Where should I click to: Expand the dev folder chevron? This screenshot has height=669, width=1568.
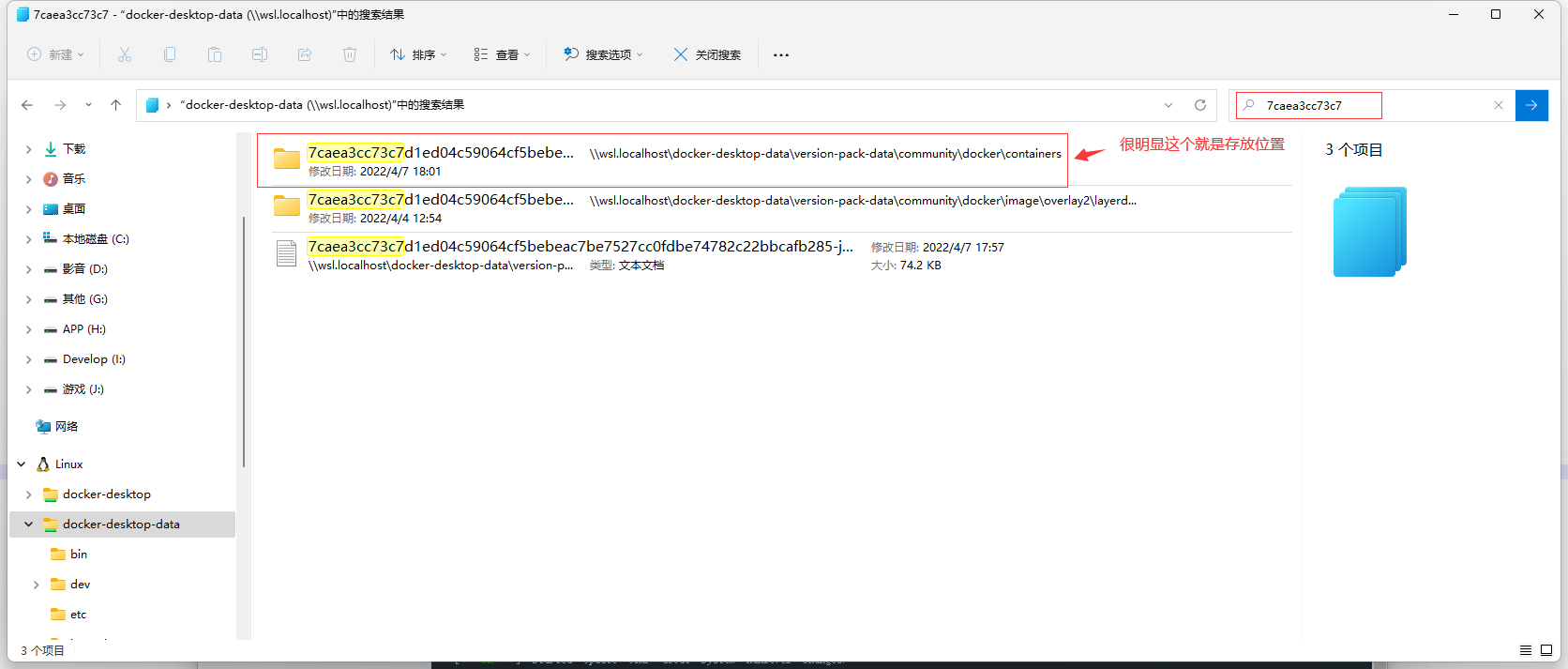(x=36, y=584)
